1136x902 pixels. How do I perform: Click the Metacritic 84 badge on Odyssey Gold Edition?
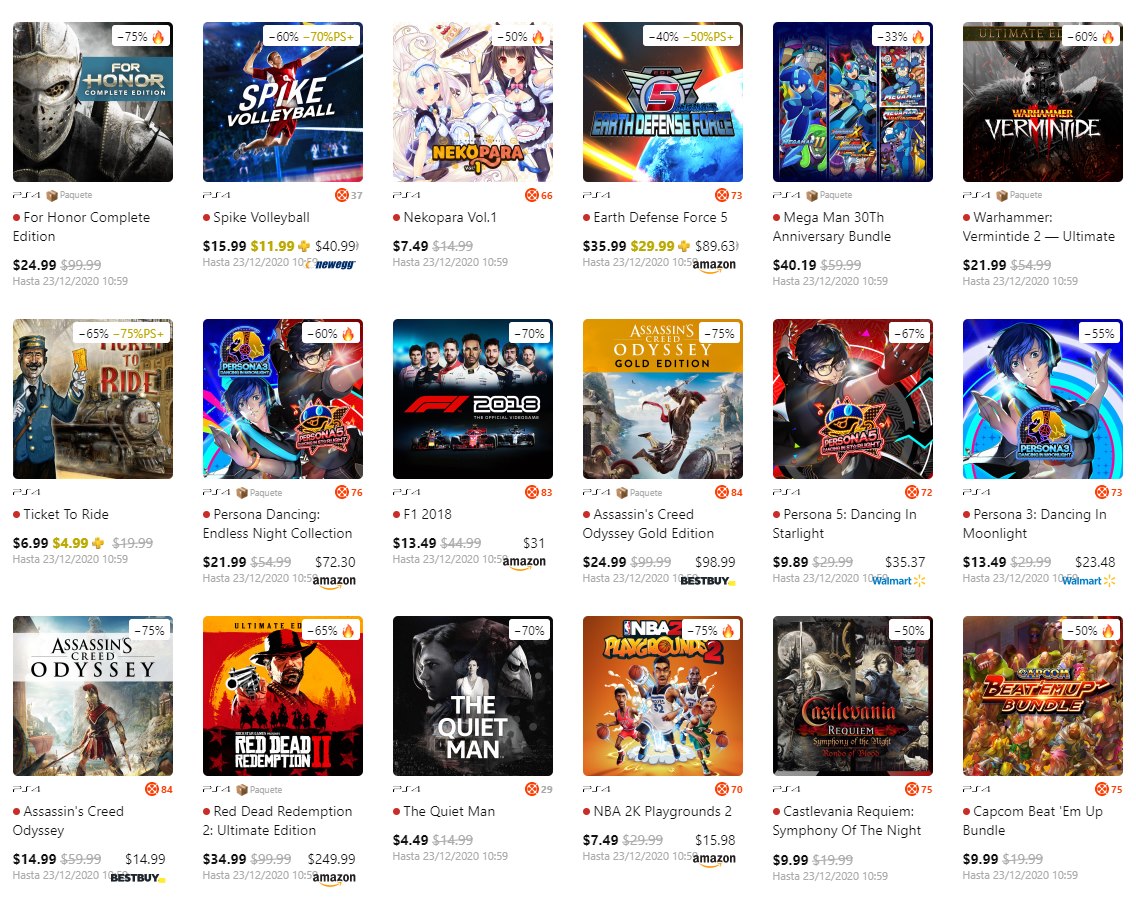pyautogui.click(x=729, y=493)
